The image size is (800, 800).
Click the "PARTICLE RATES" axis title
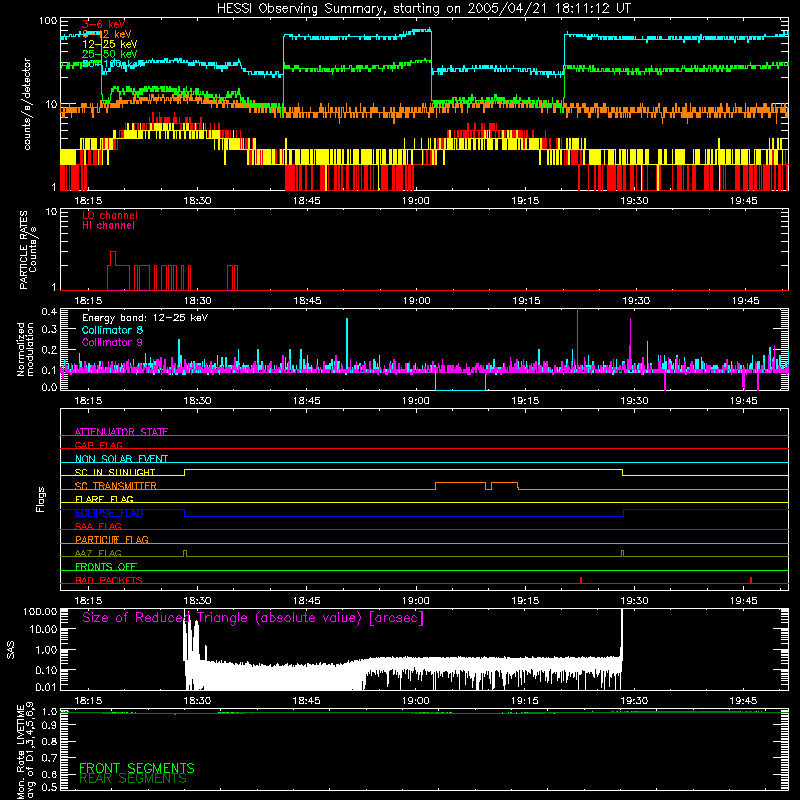tap(23, 250)
